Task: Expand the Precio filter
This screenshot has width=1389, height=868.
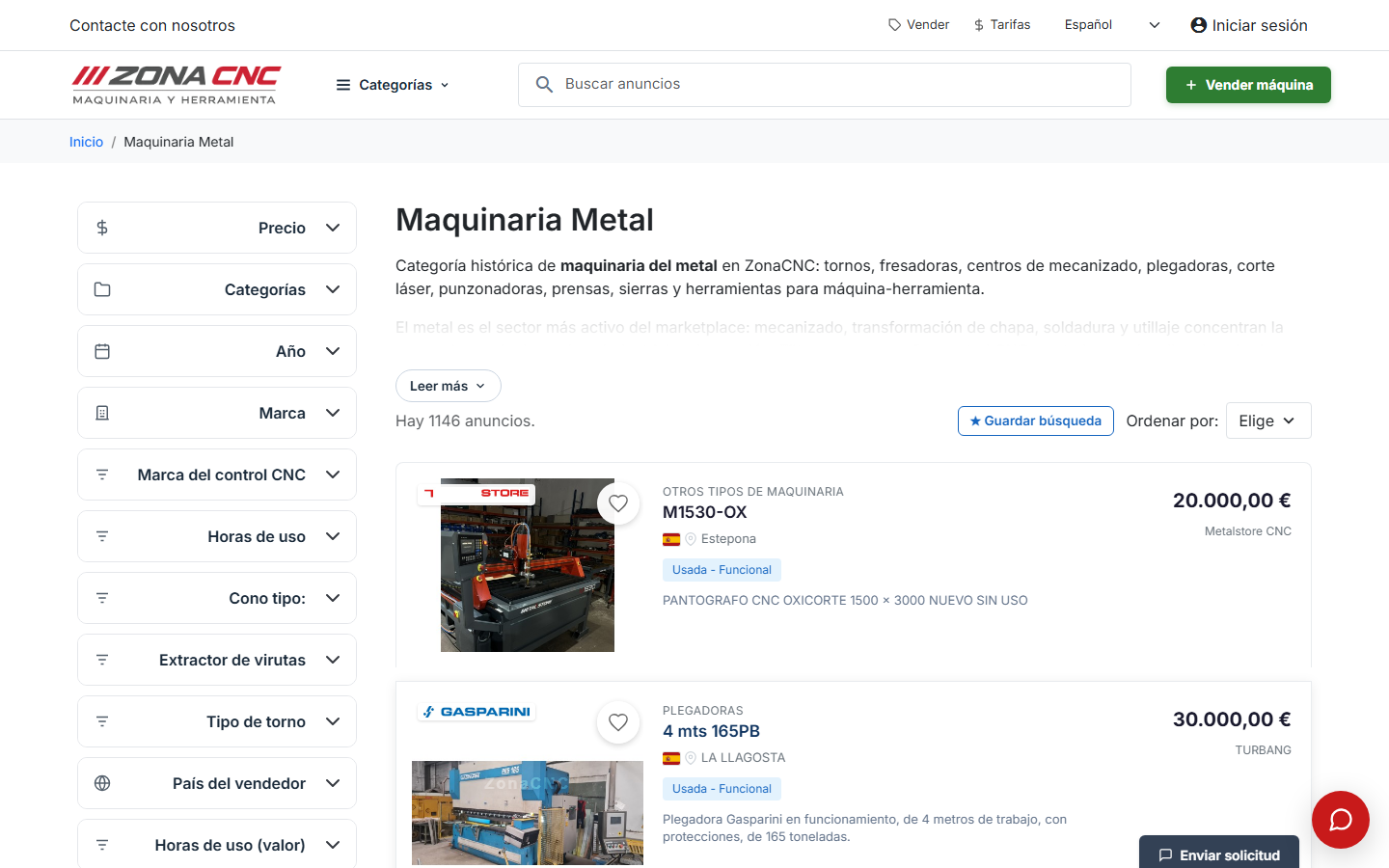Action: (x=217, y=228)
